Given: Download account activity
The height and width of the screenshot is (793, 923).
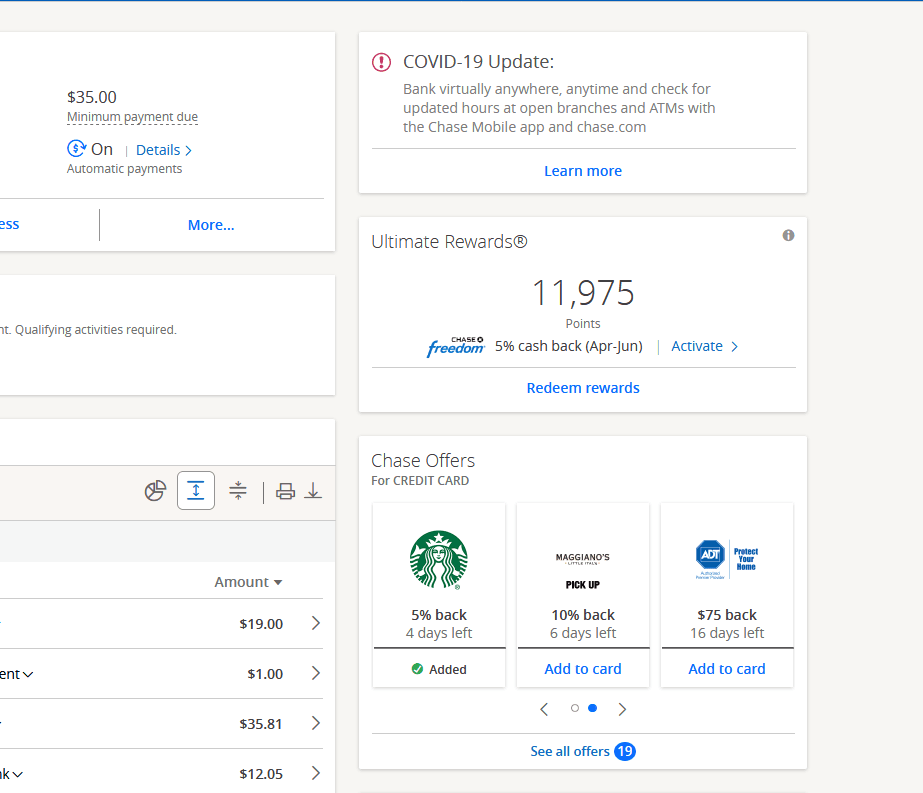Looking at the screenshot, I should (313, 491).
